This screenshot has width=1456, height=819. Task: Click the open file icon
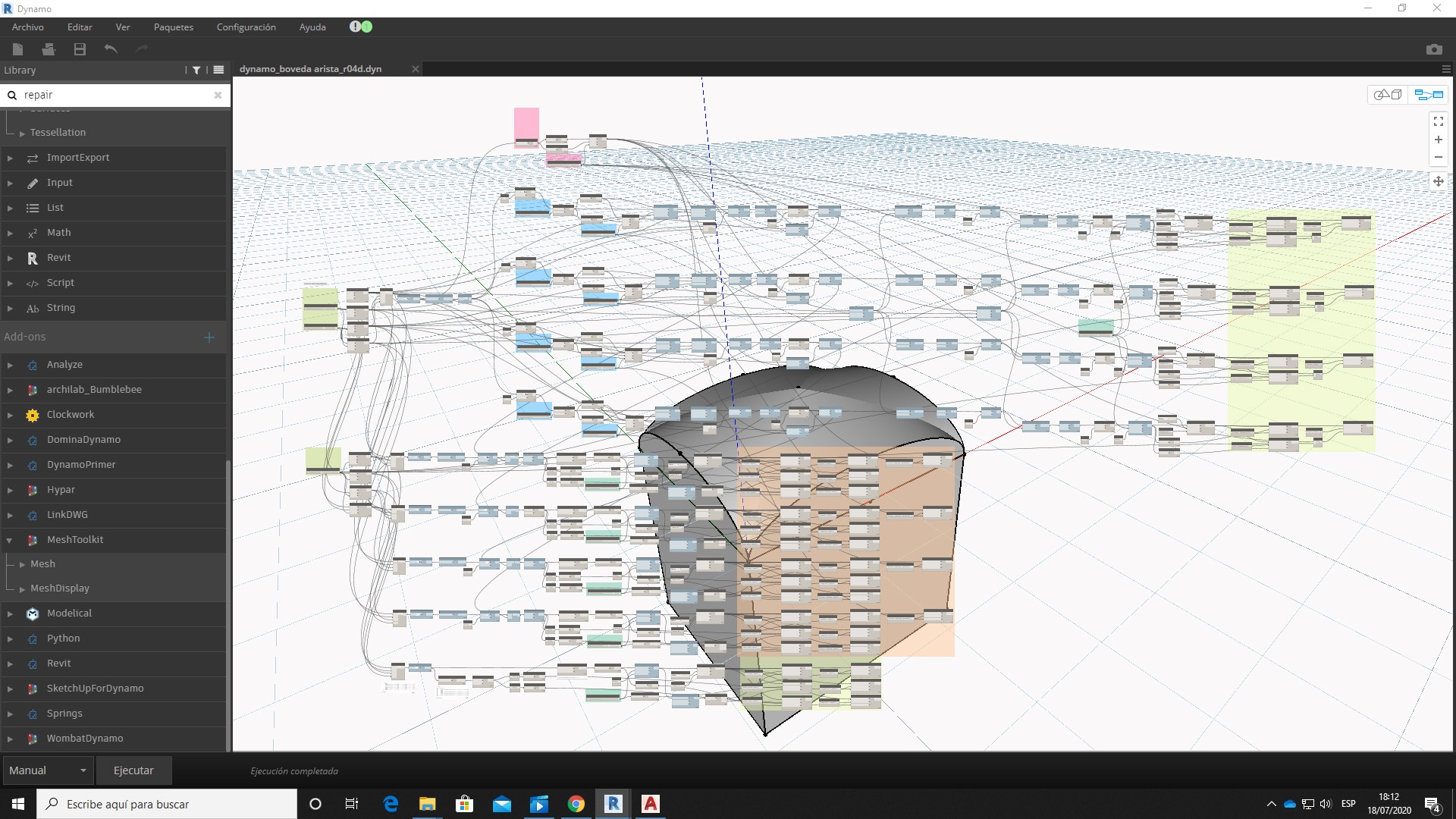[49, 49]
